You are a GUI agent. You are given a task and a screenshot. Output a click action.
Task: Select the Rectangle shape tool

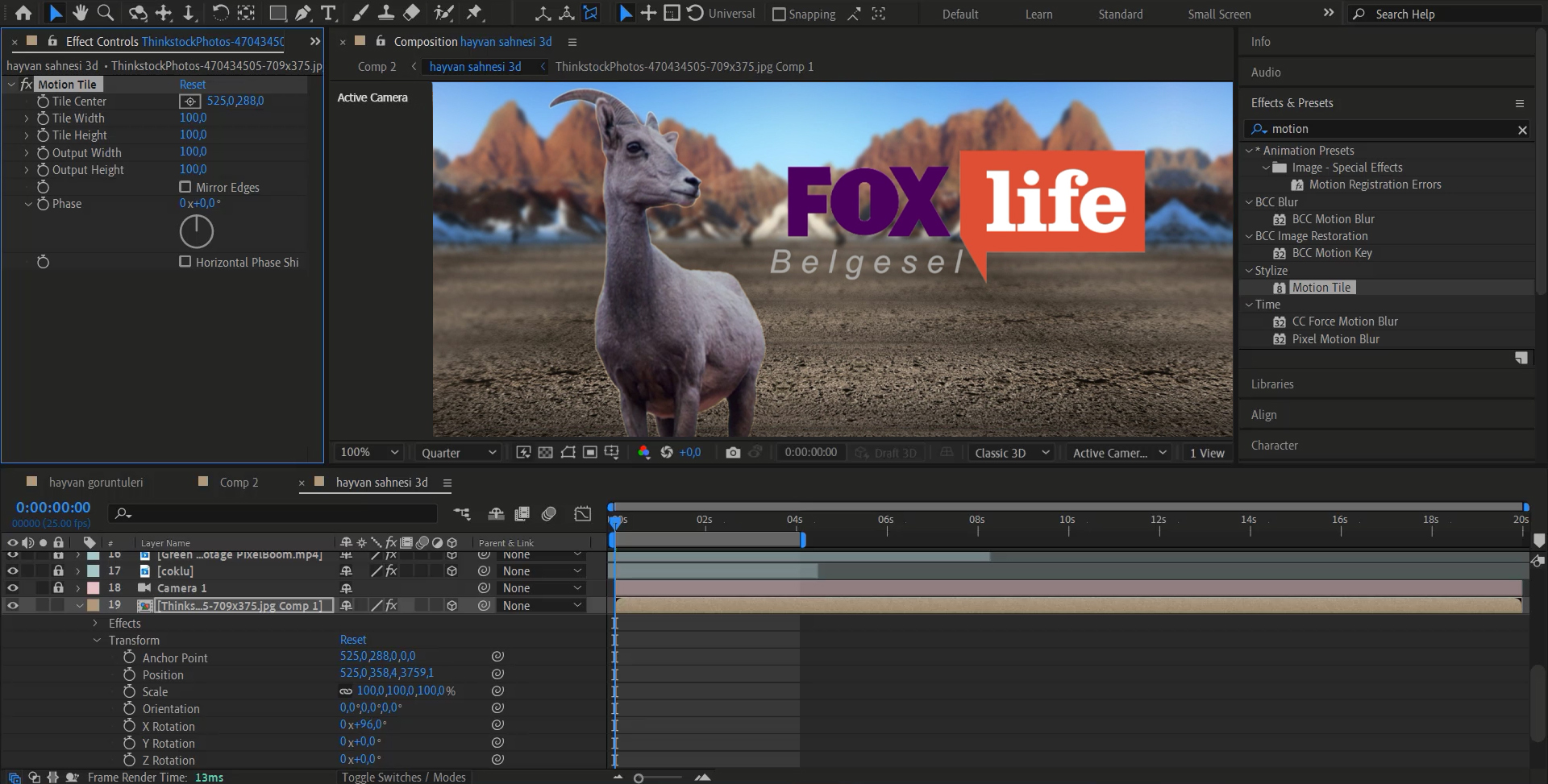pyautogui.click(x=277, y=13)
